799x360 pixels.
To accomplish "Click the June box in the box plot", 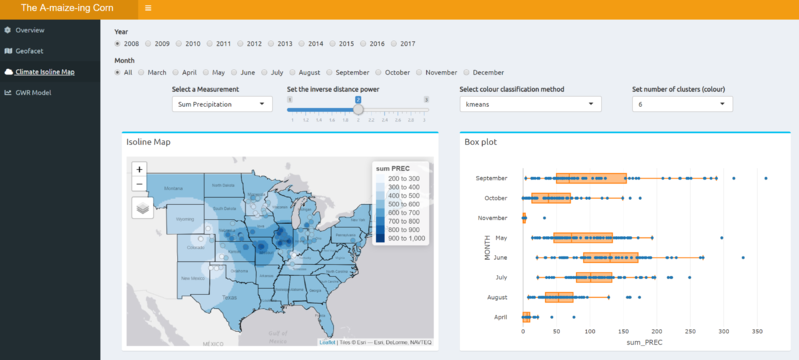I will click(x=610, y=258).
